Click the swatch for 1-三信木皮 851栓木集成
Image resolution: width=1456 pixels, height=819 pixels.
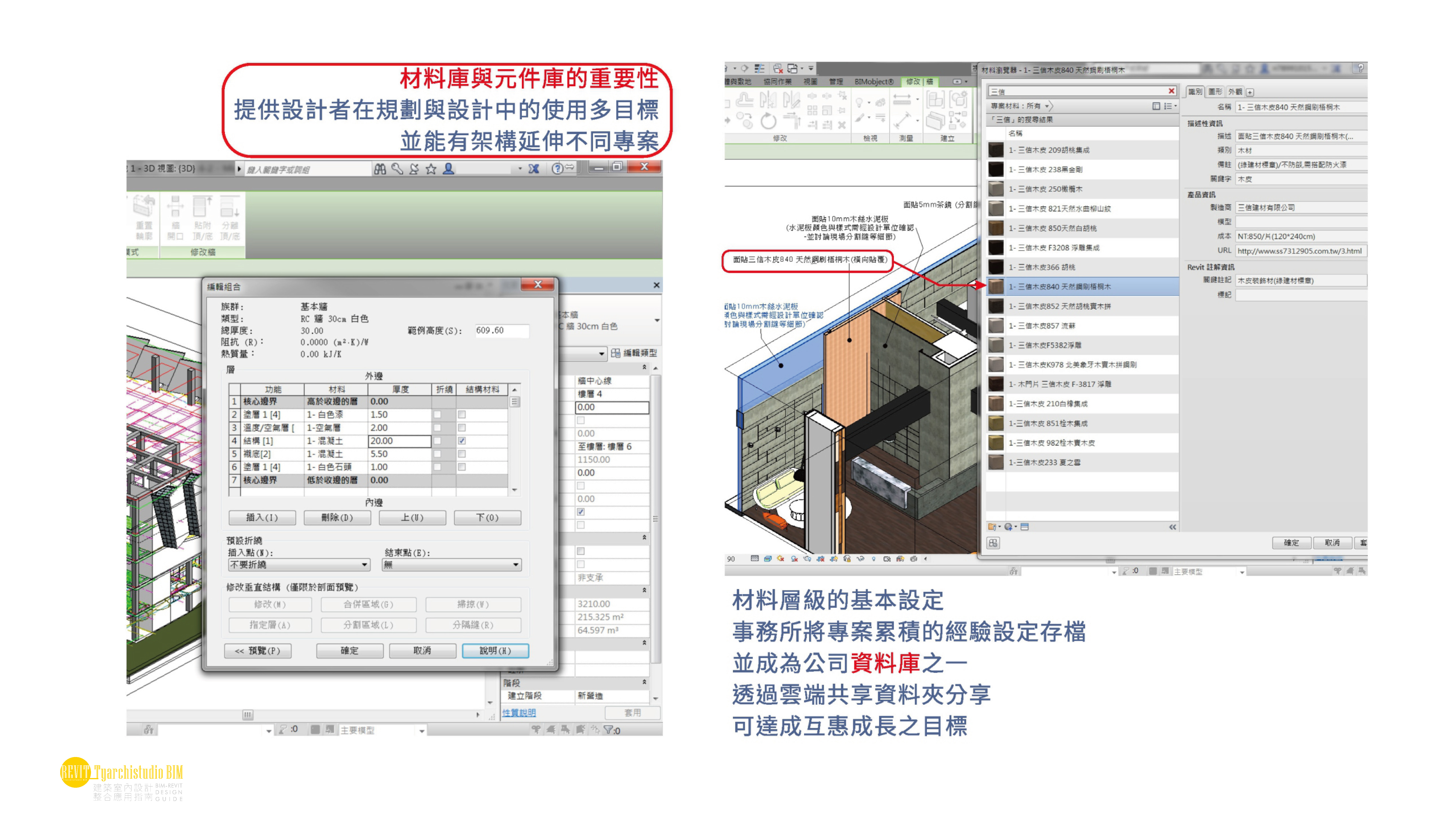click(996, 423)
